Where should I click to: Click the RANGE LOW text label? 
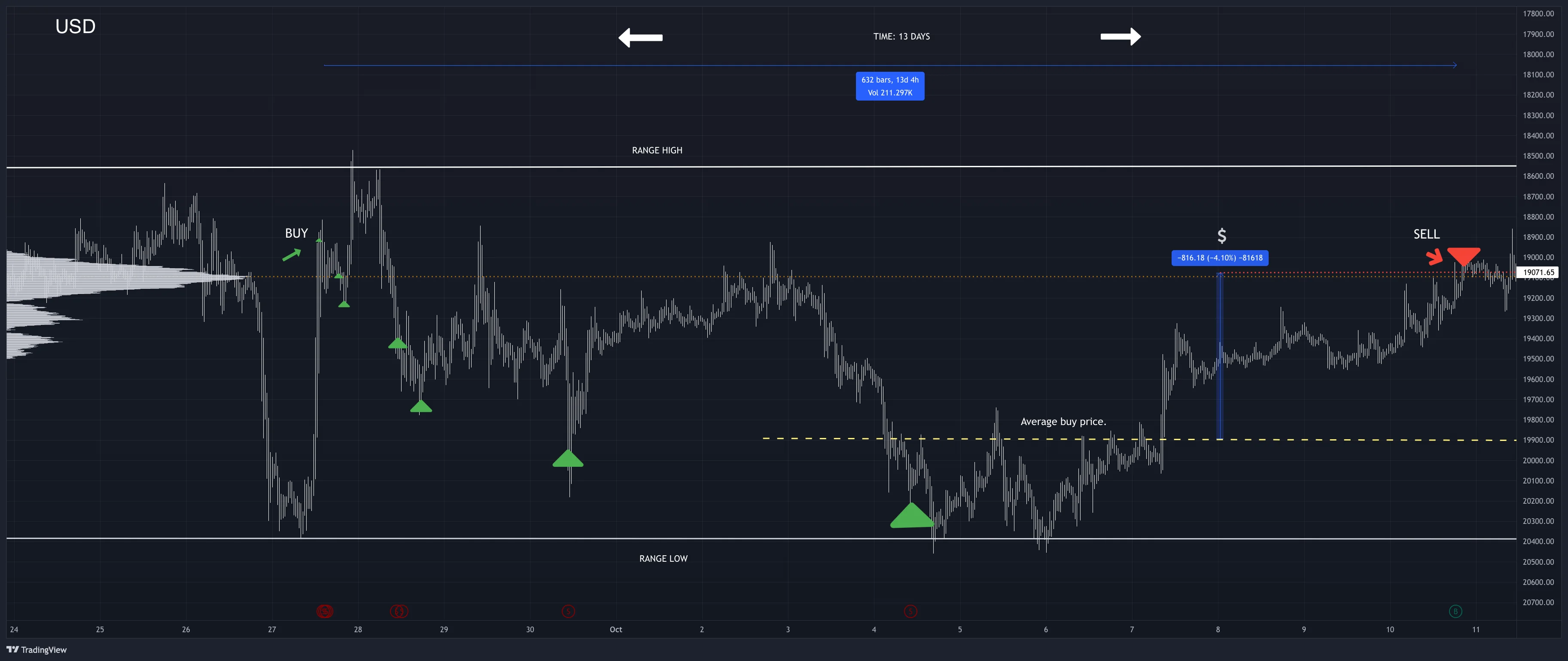click(663, 559)
